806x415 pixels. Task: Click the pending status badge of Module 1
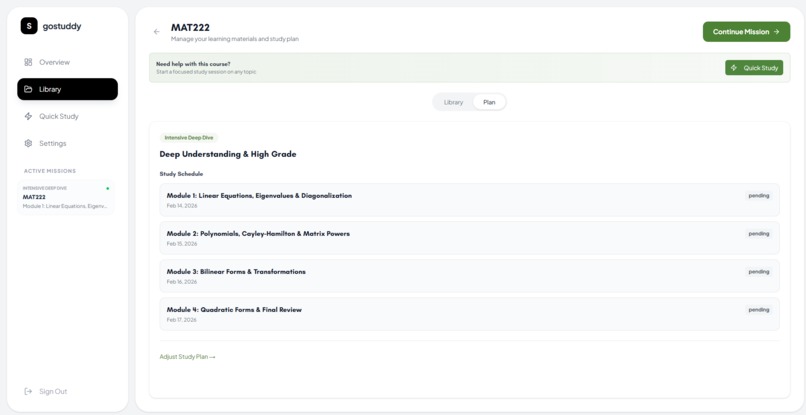click(759, 195)
